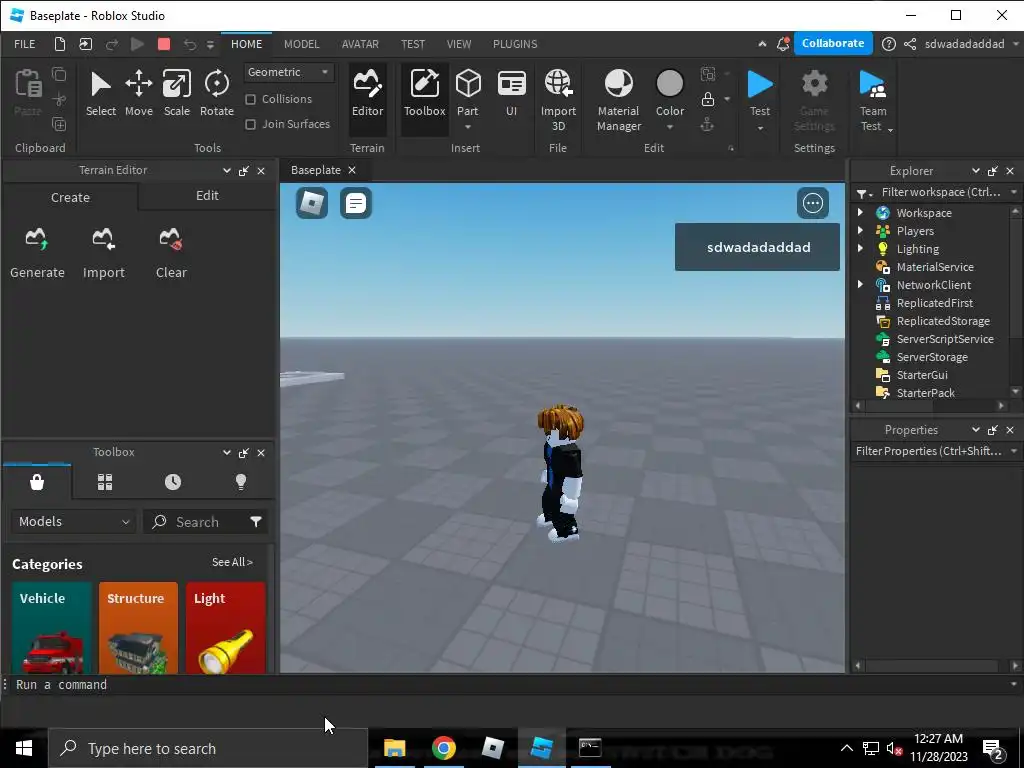Open the Color dropdown arrow
The height and width of the screenshot is (768, 1024).
[669, 127]
